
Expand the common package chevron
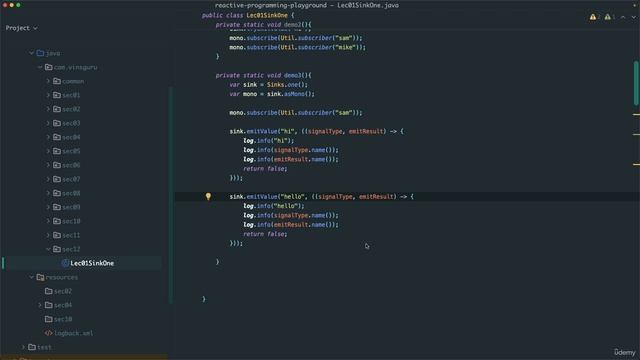tap(48, 81)
